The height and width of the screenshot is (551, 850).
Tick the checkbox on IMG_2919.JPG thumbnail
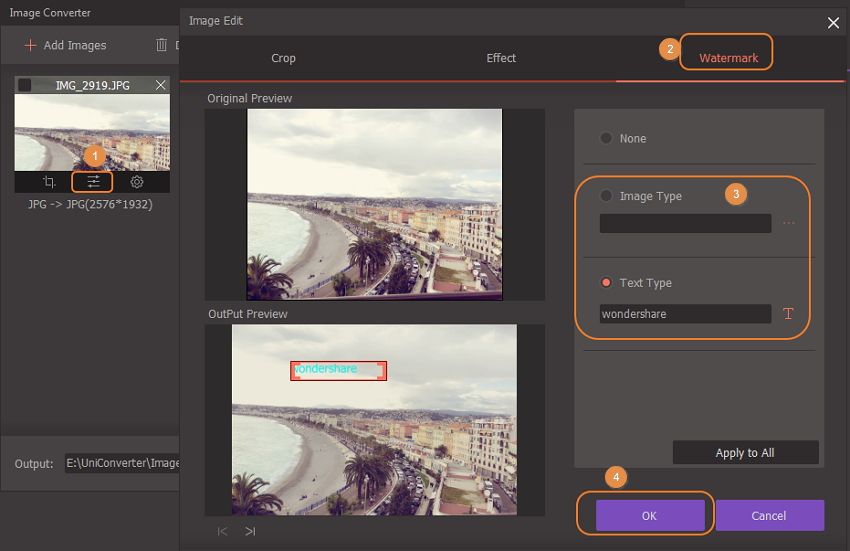pyautogui.click(x=25, y=86)
